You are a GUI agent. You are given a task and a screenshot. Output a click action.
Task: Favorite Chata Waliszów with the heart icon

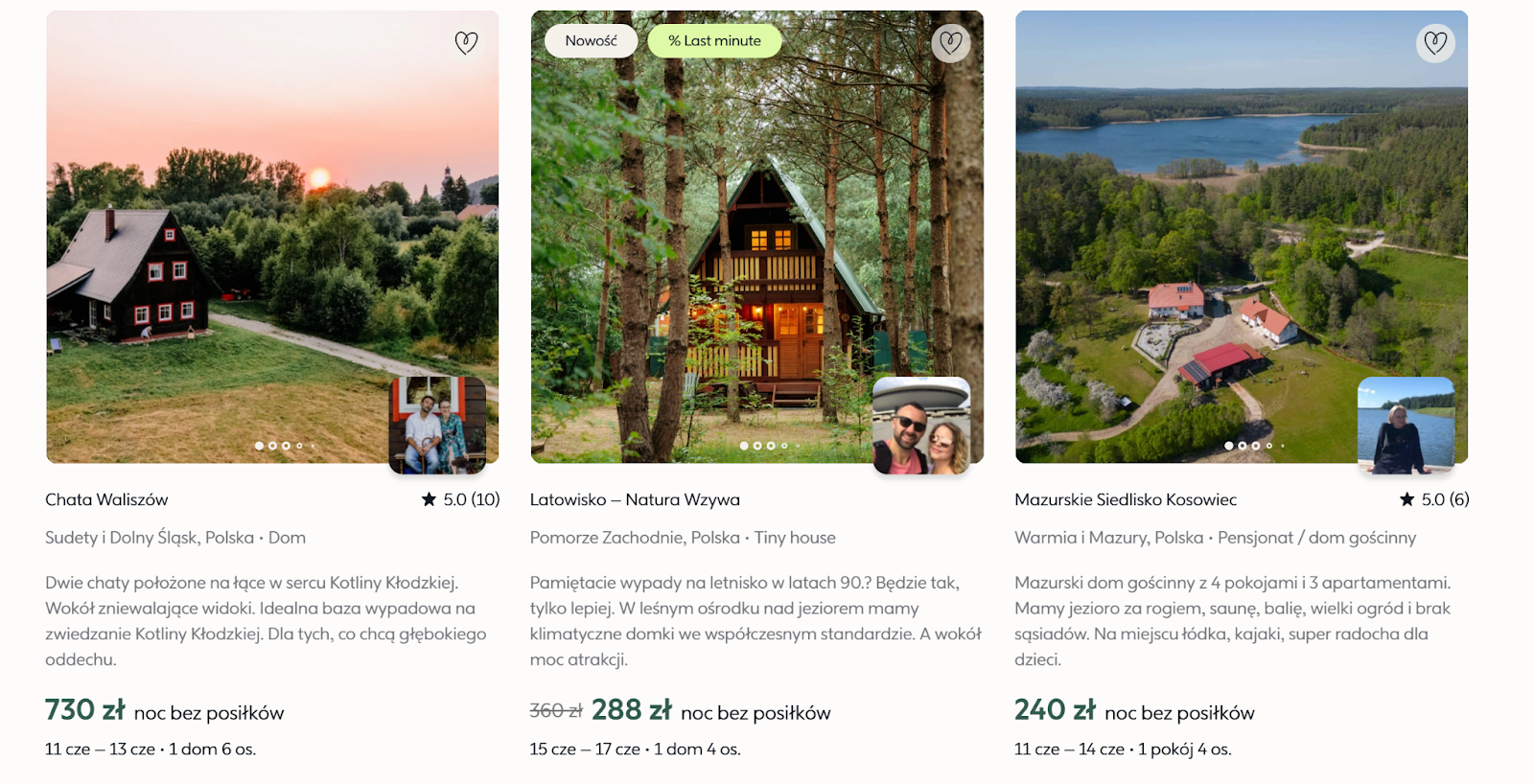pos(466,42)
